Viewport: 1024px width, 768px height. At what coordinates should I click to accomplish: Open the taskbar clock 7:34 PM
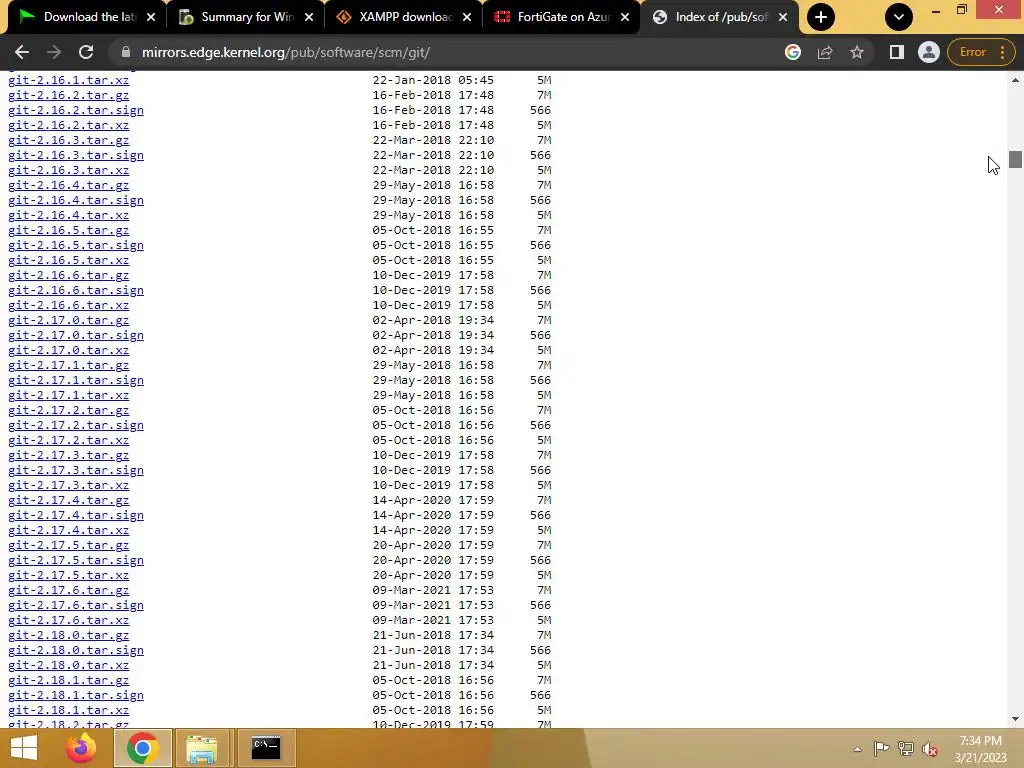[980, 748]
